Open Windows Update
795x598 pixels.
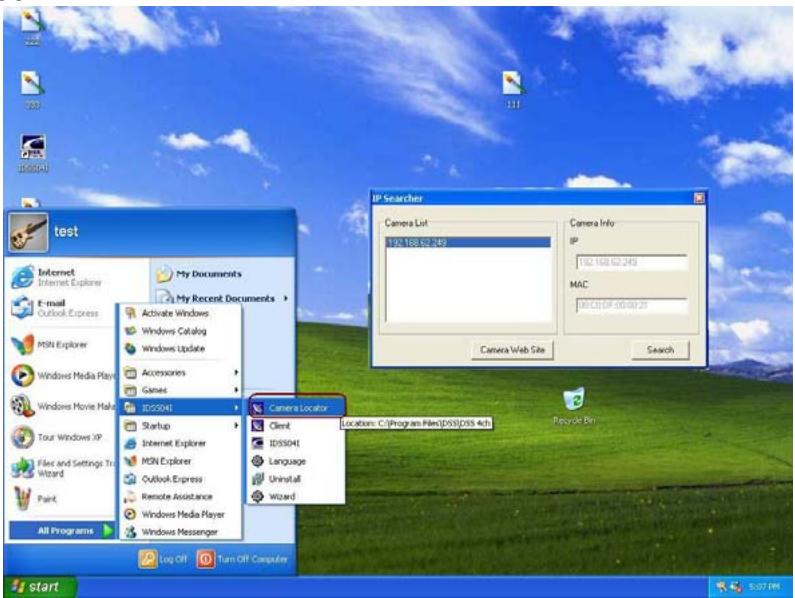point(180,349)
